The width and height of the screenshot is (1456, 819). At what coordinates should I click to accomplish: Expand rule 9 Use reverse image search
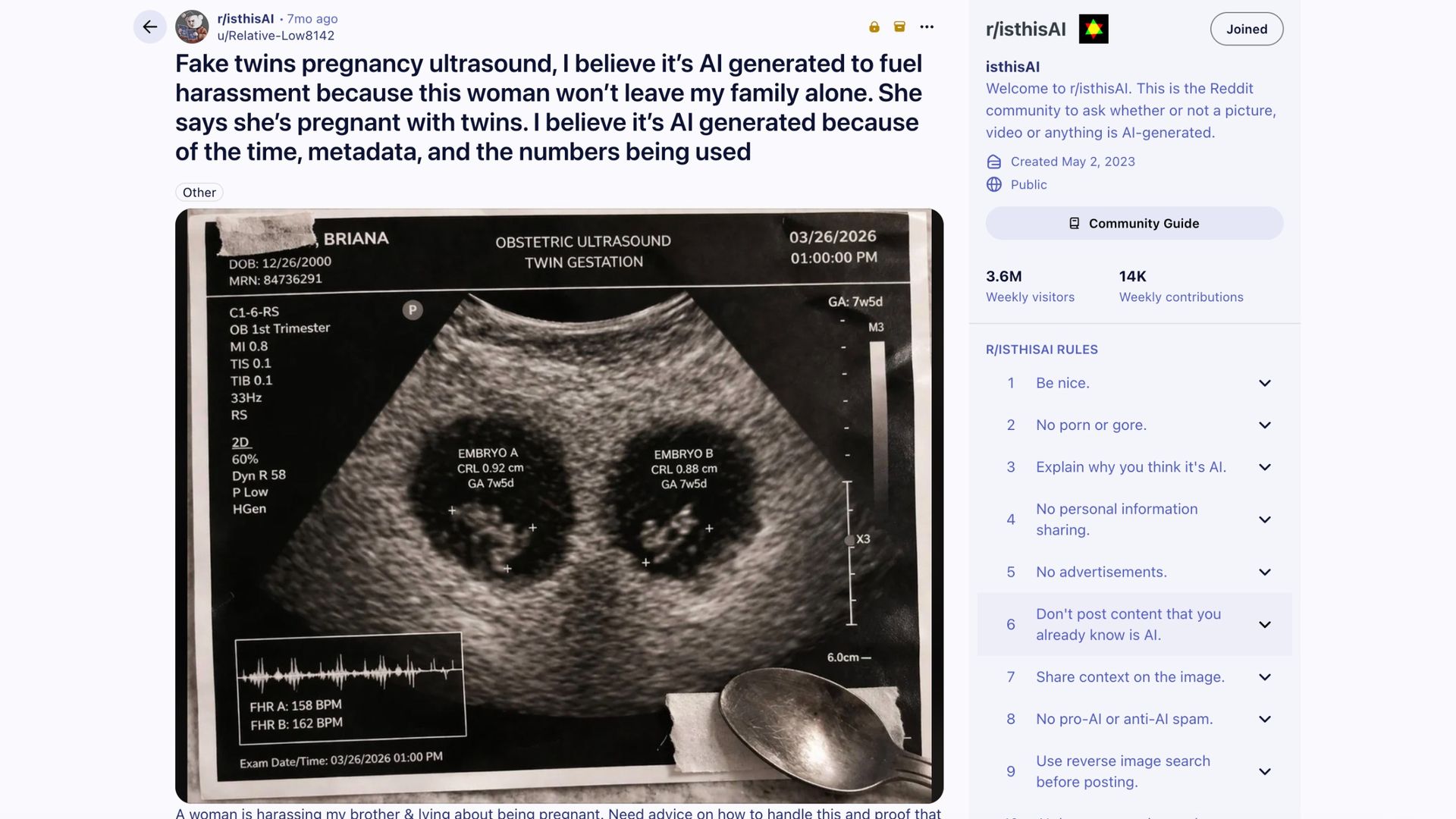point(1134,771)
